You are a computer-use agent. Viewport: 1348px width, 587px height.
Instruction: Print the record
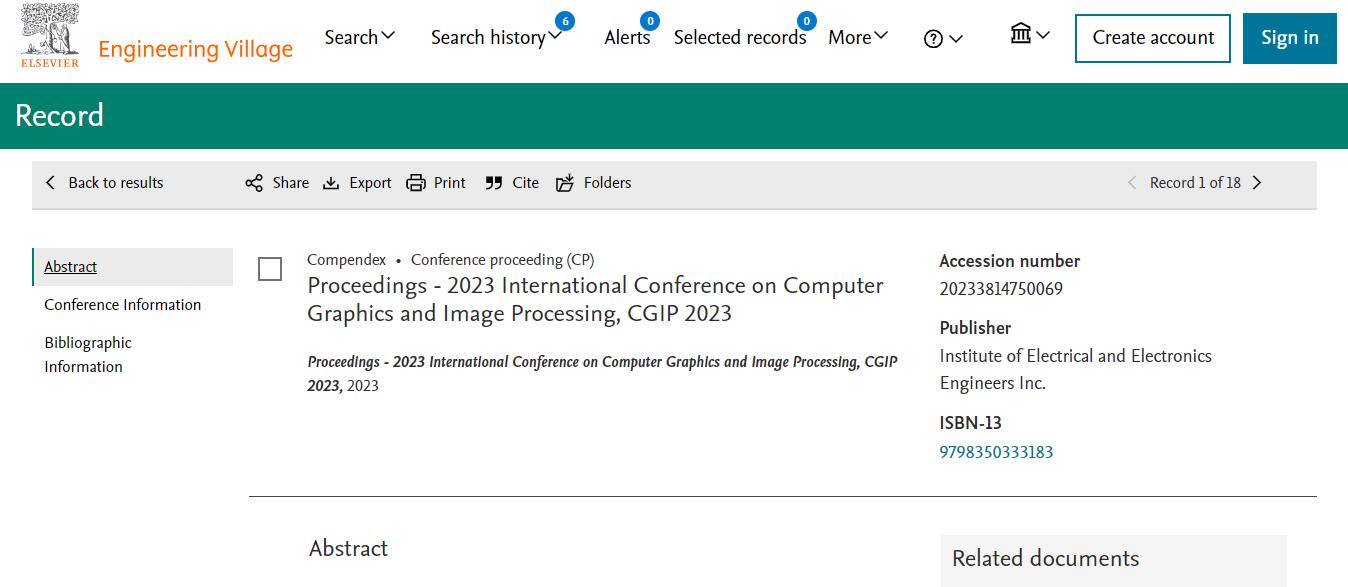436,182
